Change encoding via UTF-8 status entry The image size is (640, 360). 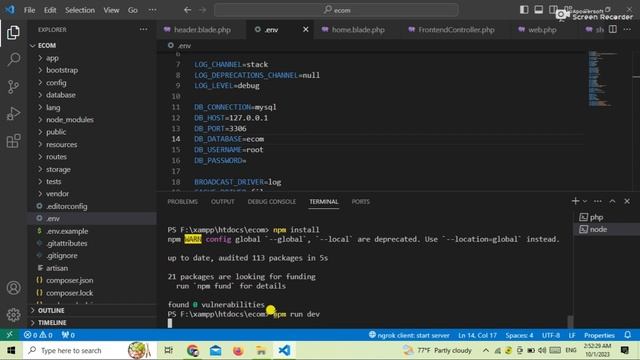coord(551,335)
